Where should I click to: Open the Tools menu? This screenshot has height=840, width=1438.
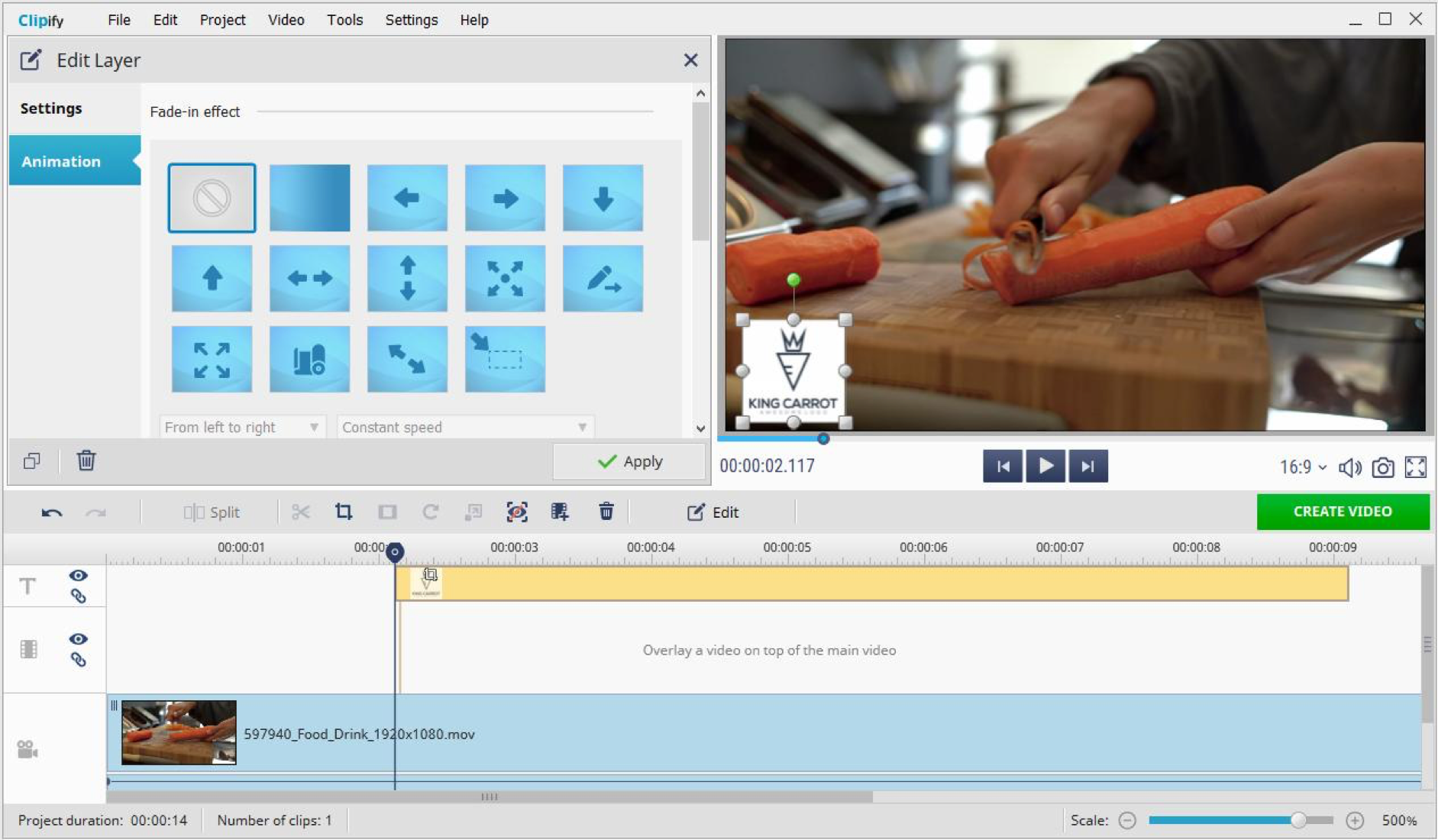pyautogui.click(x=345, y=20)
